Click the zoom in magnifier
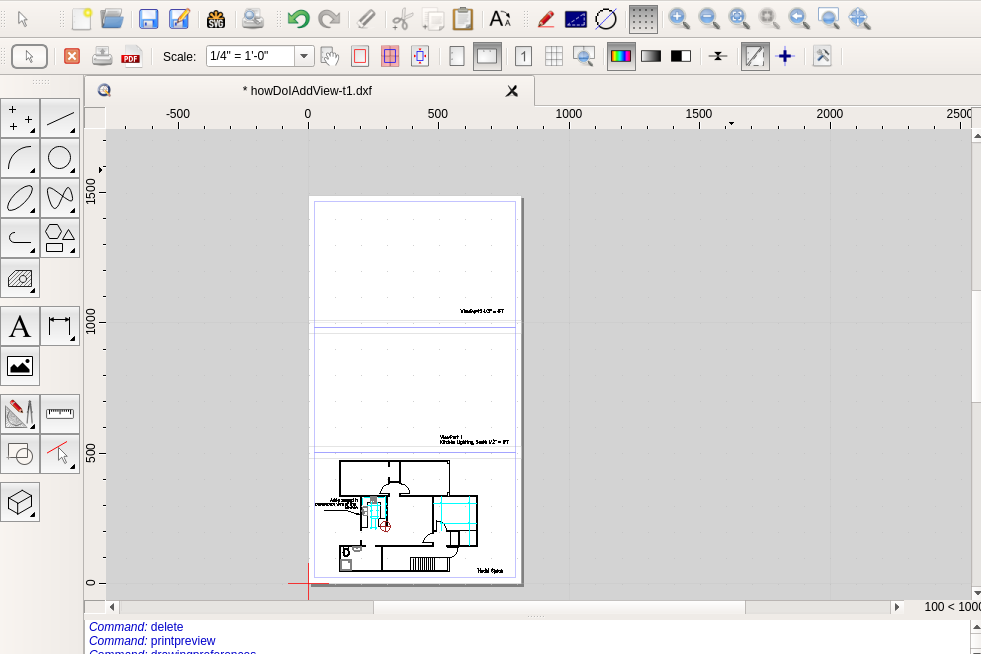Screen dimensions: 981x654 click(x=678, y=19)
